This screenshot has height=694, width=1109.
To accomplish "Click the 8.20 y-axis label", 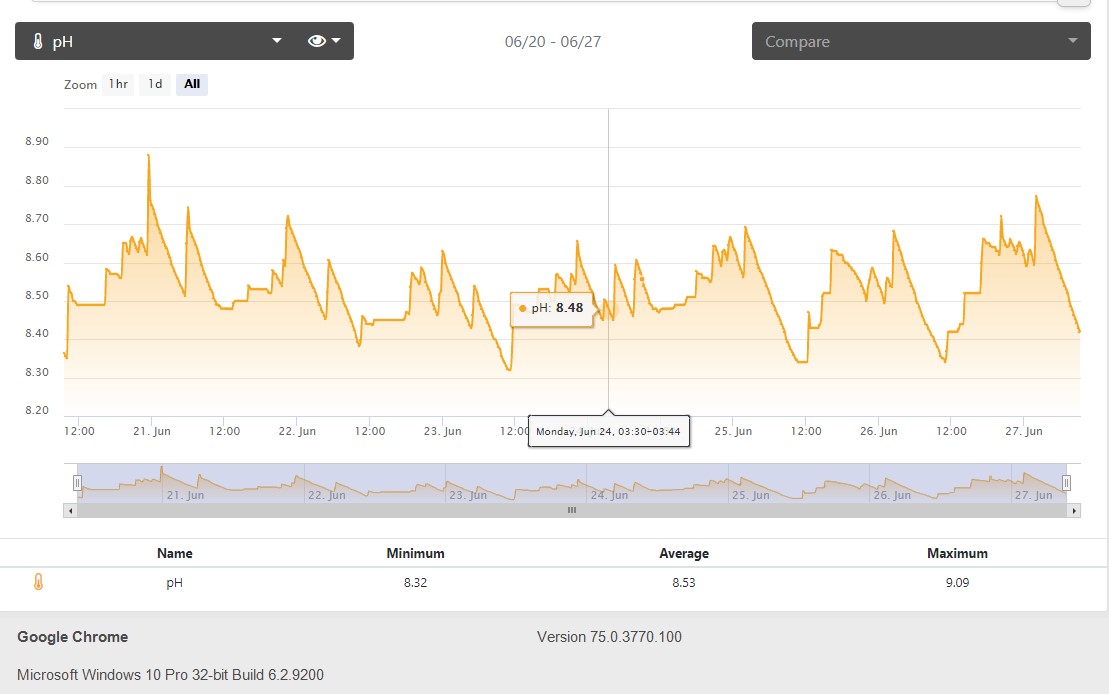I will [37, 410].
